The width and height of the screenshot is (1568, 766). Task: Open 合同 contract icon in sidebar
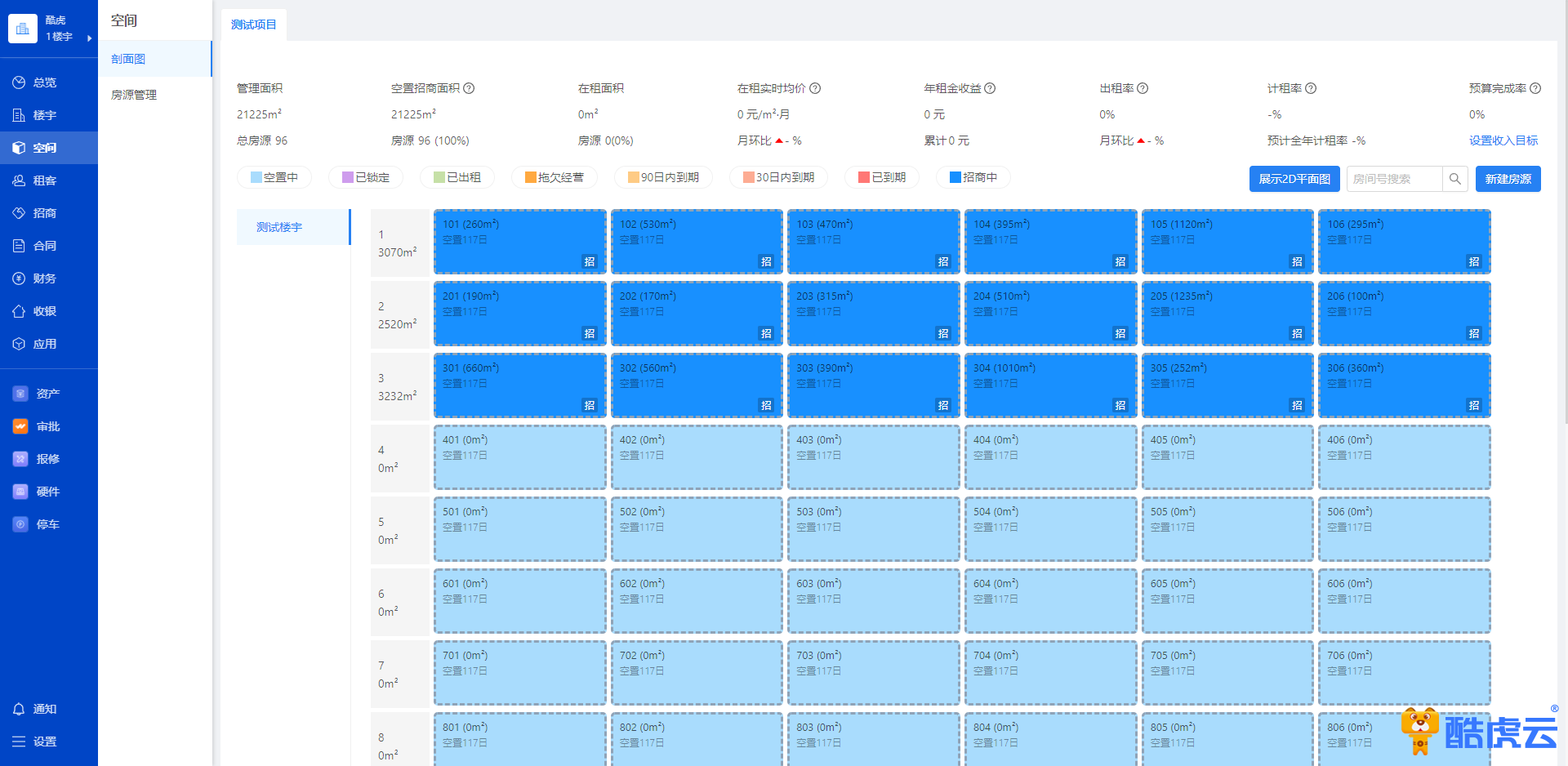tap(20, 246)
